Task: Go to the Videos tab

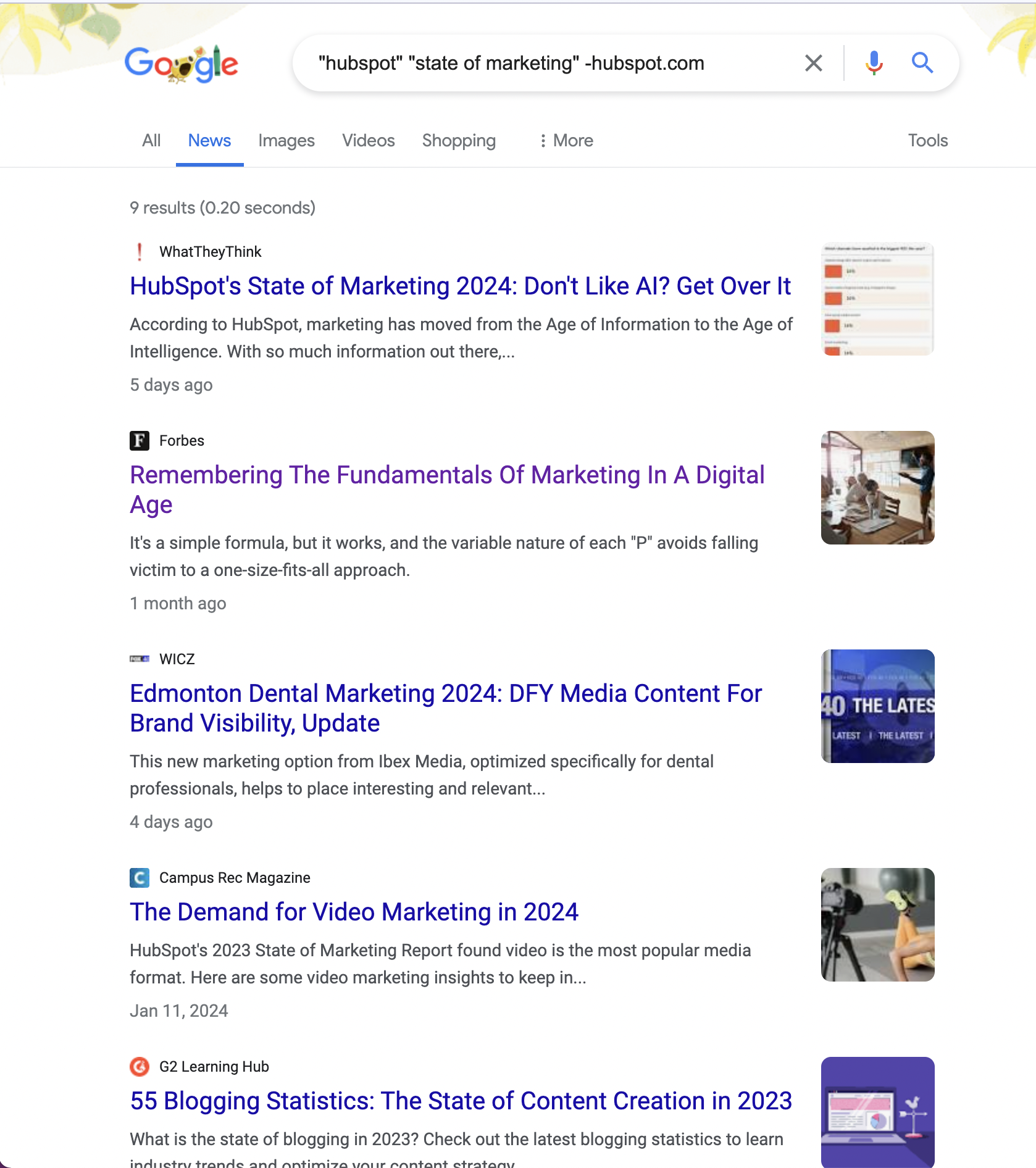Action: [x=369, y=141]
